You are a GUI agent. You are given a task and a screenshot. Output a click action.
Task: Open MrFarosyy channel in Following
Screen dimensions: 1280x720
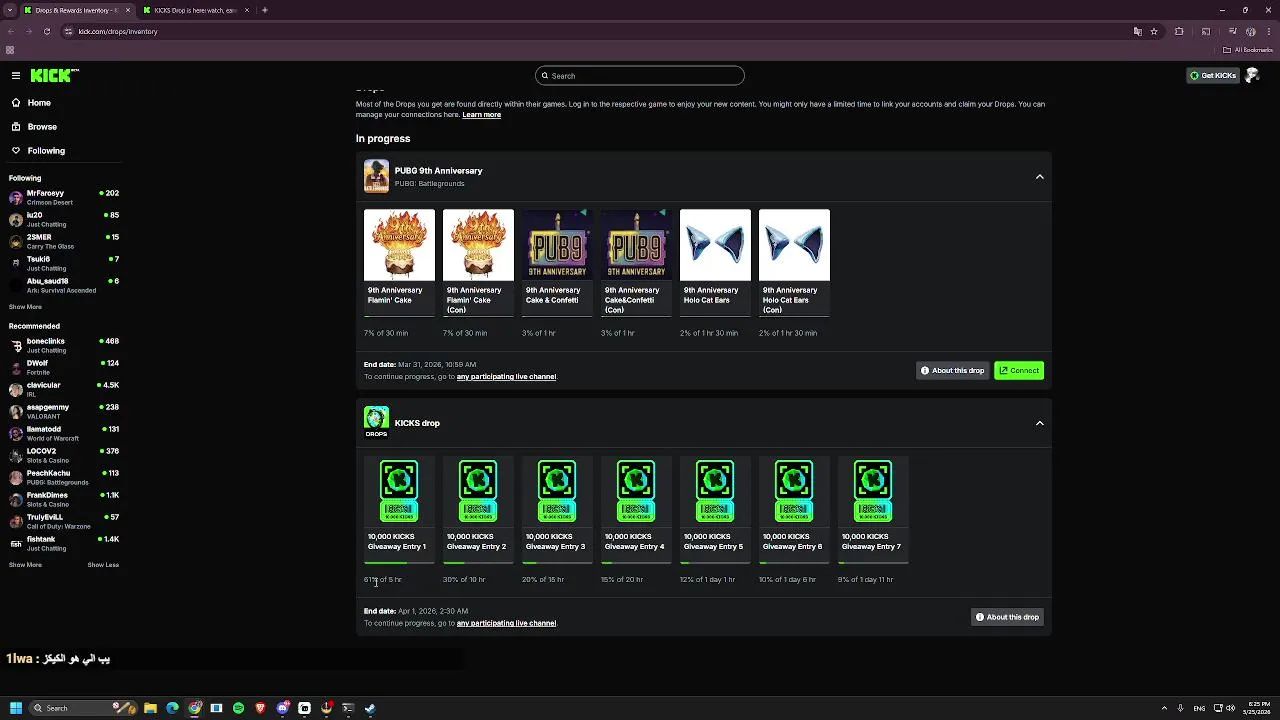(63, 197)
